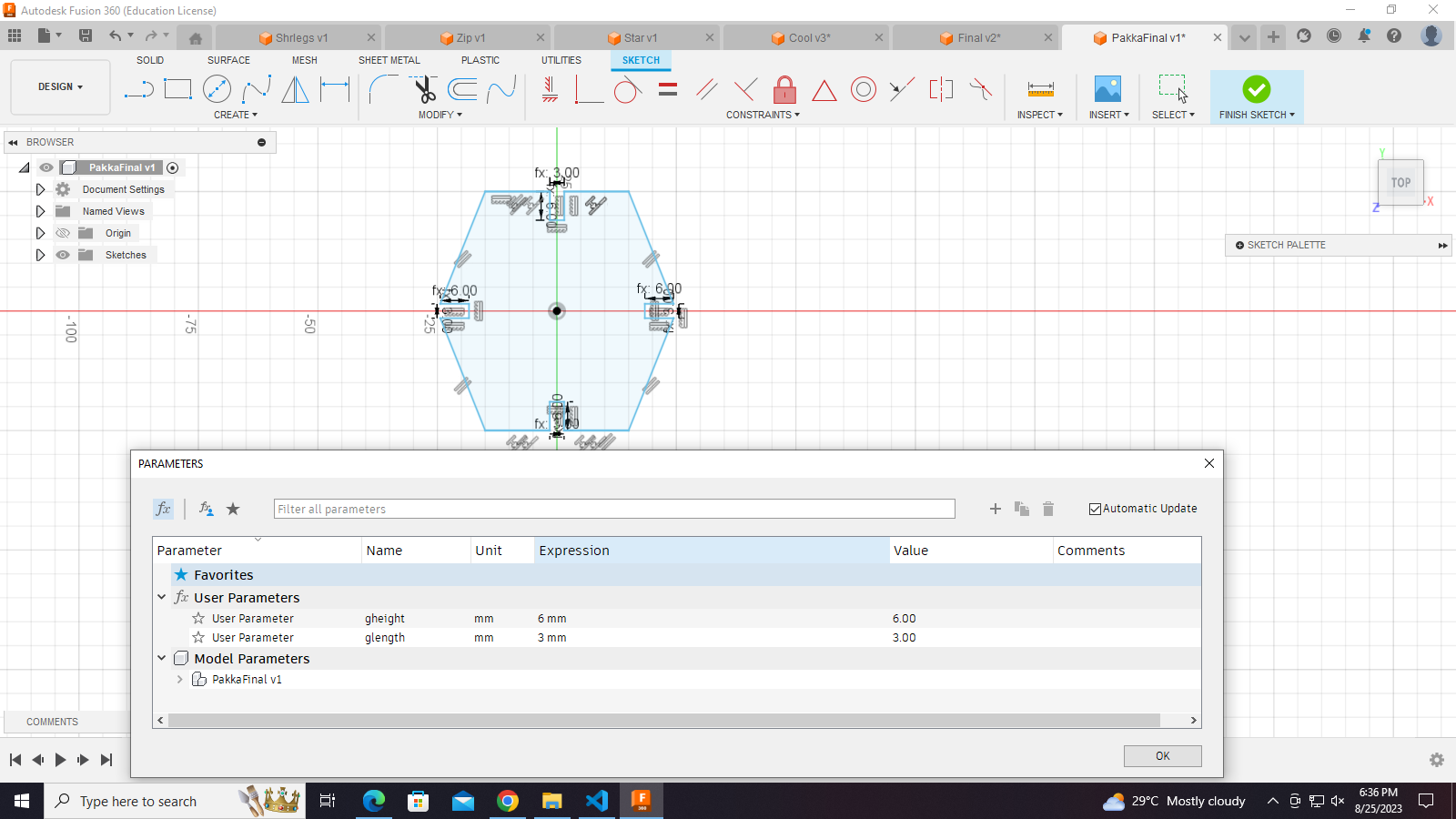Viewport: 1456px width, 819px height.
Task: Open the Measure tool under Inspect
Action: (x=1038, y=89)
